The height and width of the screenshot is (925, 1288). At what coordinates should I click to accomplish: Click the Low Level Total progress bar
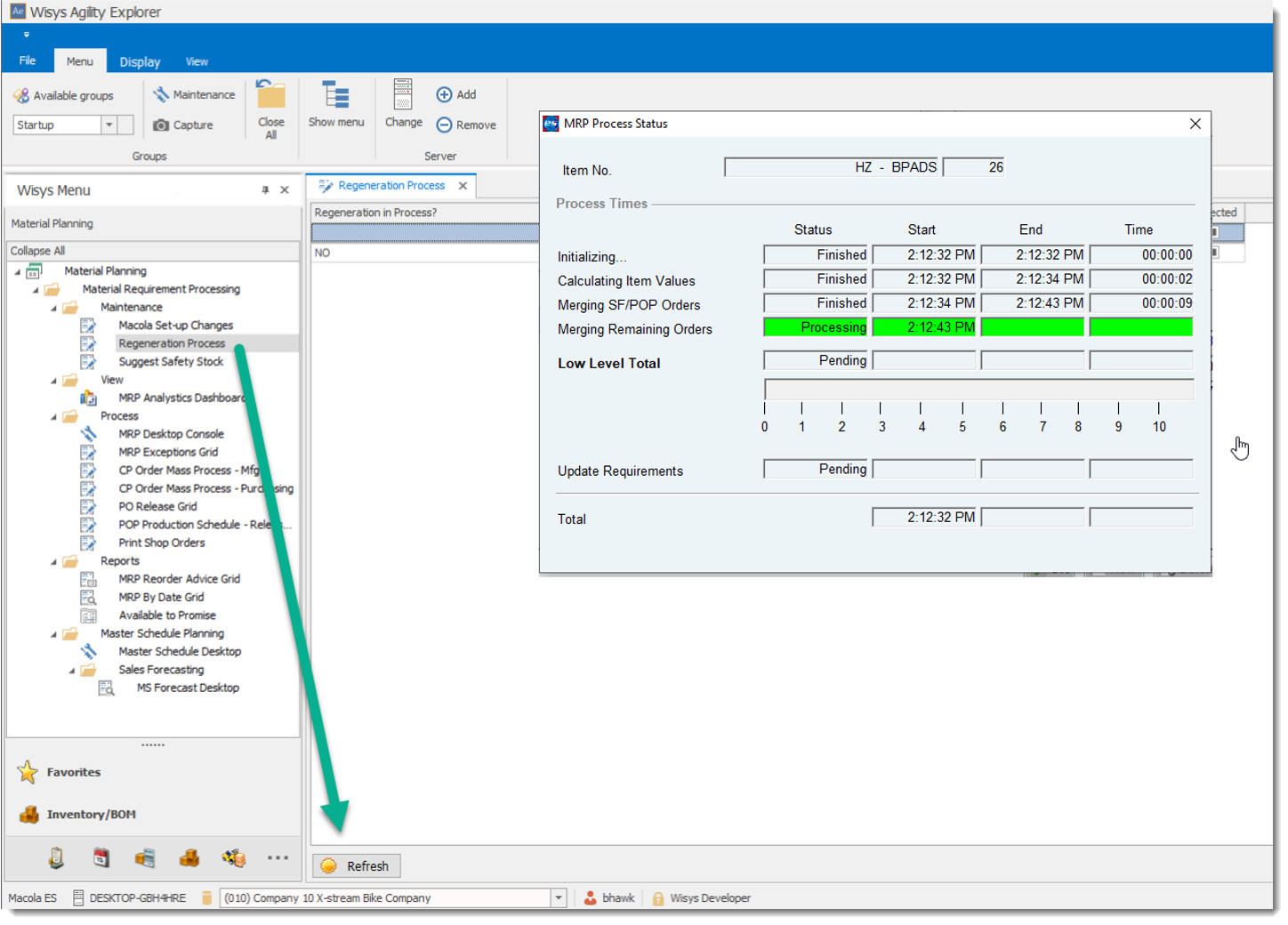coord(978,390)
